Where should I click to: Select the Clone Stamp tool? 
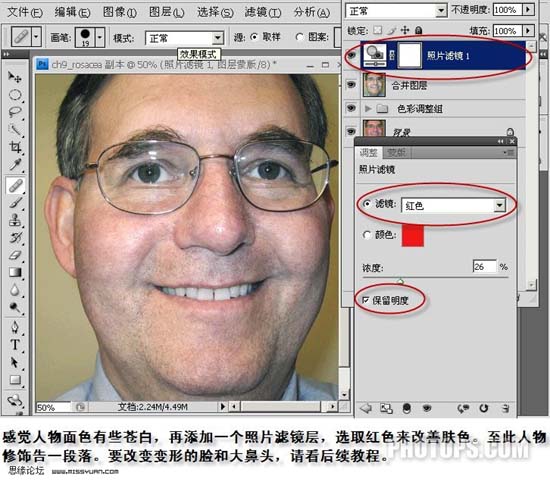15,221
